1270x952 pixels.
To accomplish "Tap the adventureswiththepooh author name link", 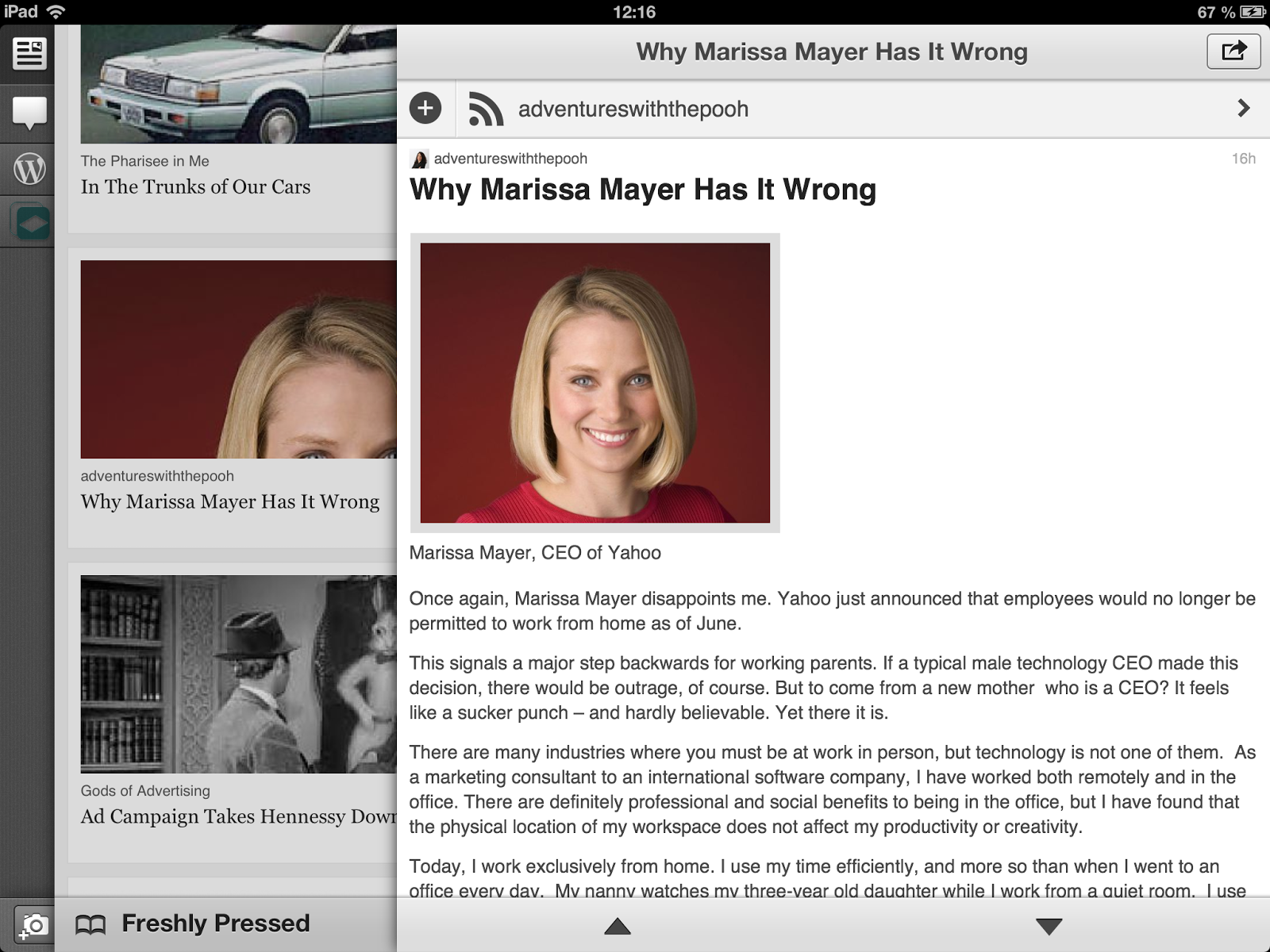I will (510, 159).
